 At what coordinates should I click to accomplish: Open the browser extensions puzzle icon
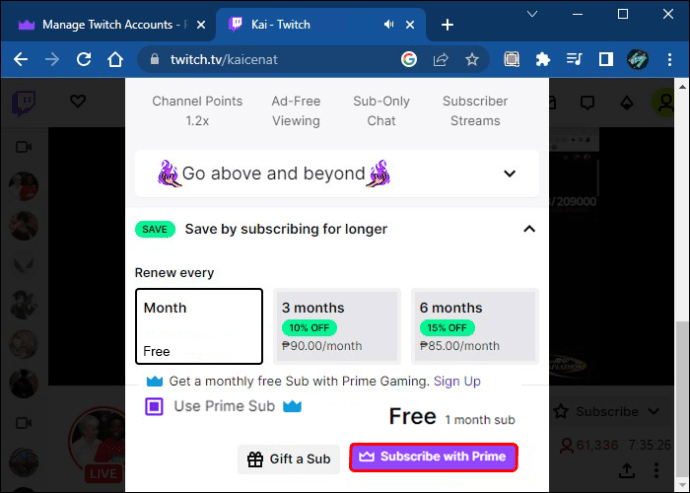[543, 59]
